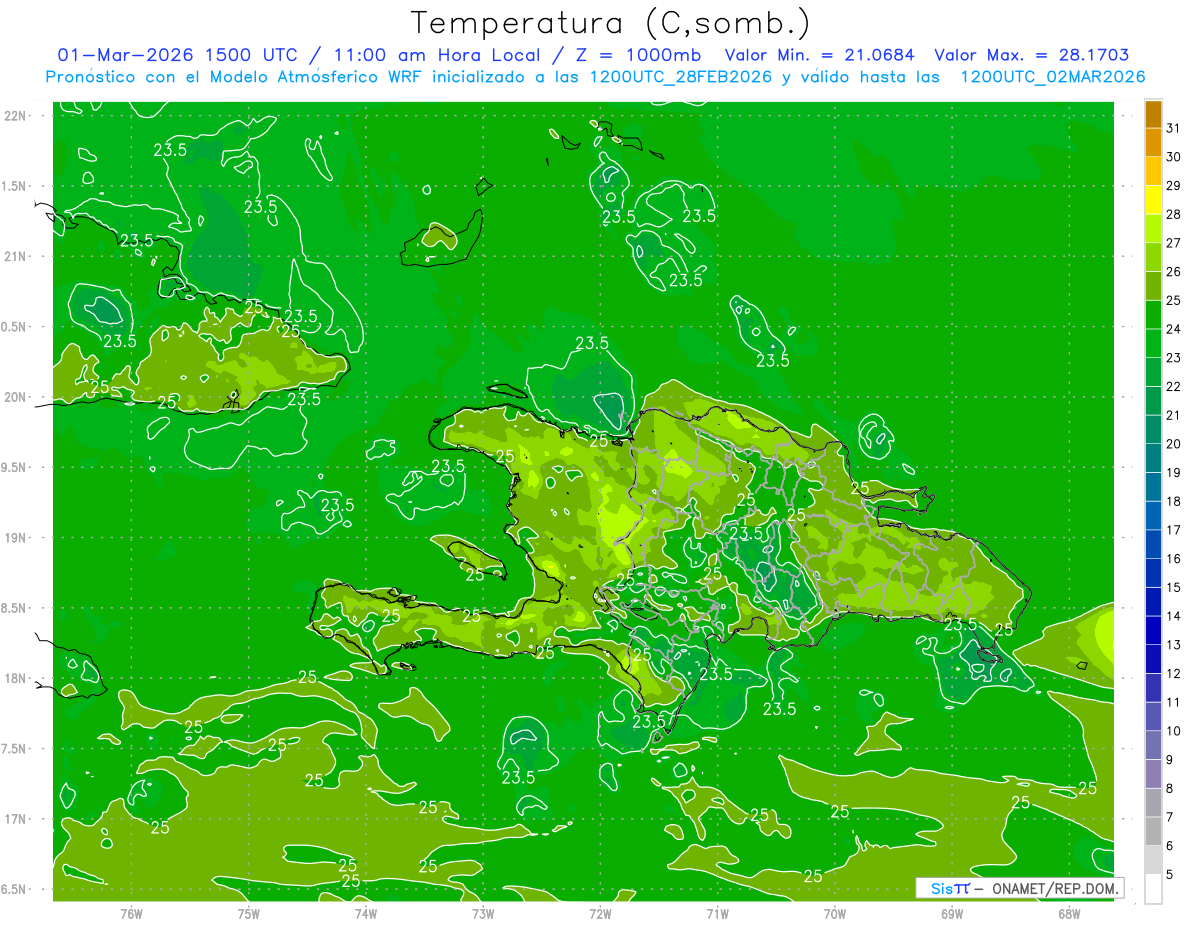Click the "71W" longitude axis label

tap(717, 914)
